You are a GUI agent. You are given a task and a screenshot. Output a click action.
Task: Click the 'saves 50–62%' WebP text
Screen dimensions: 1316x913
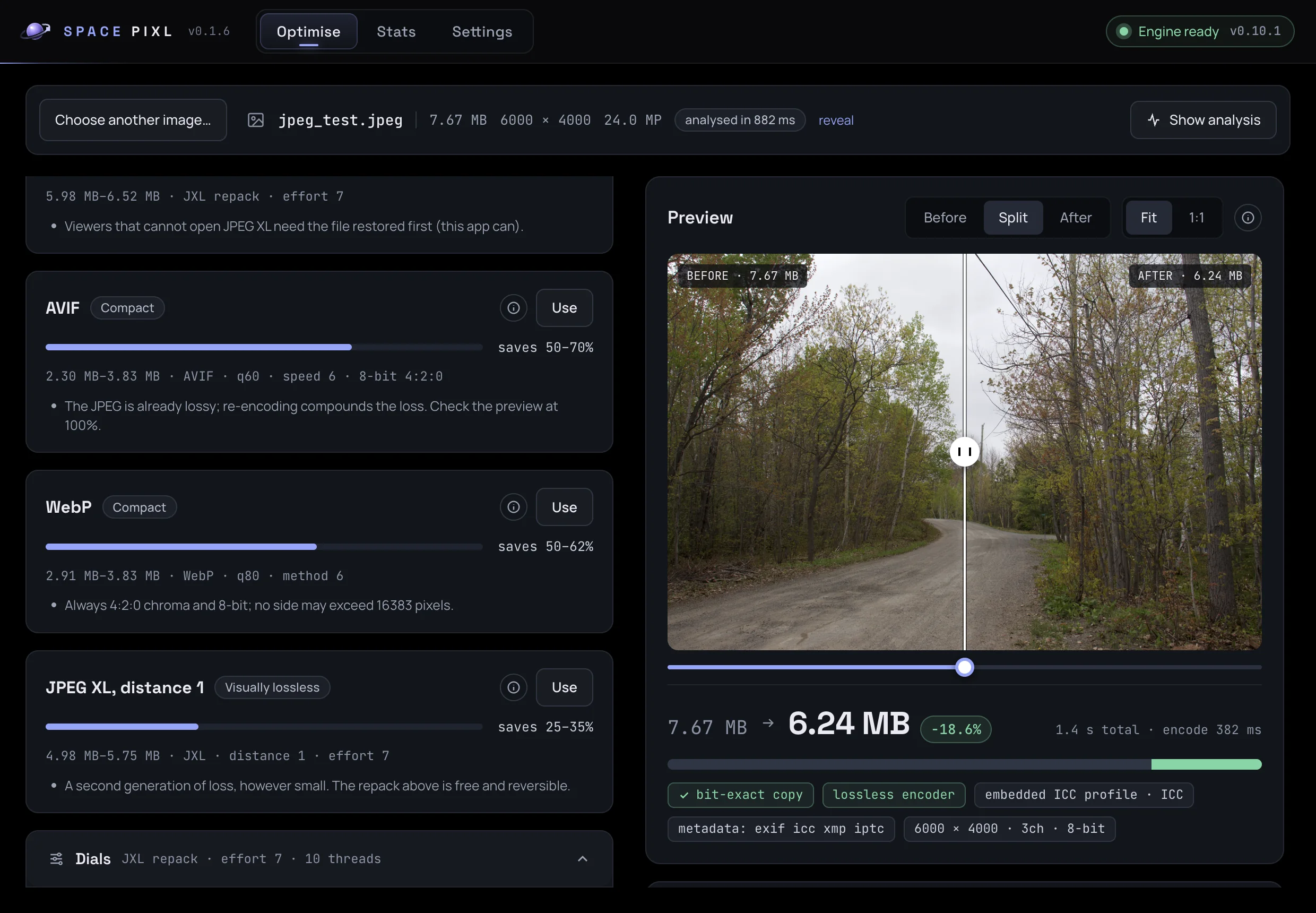[x=545, y=546]
